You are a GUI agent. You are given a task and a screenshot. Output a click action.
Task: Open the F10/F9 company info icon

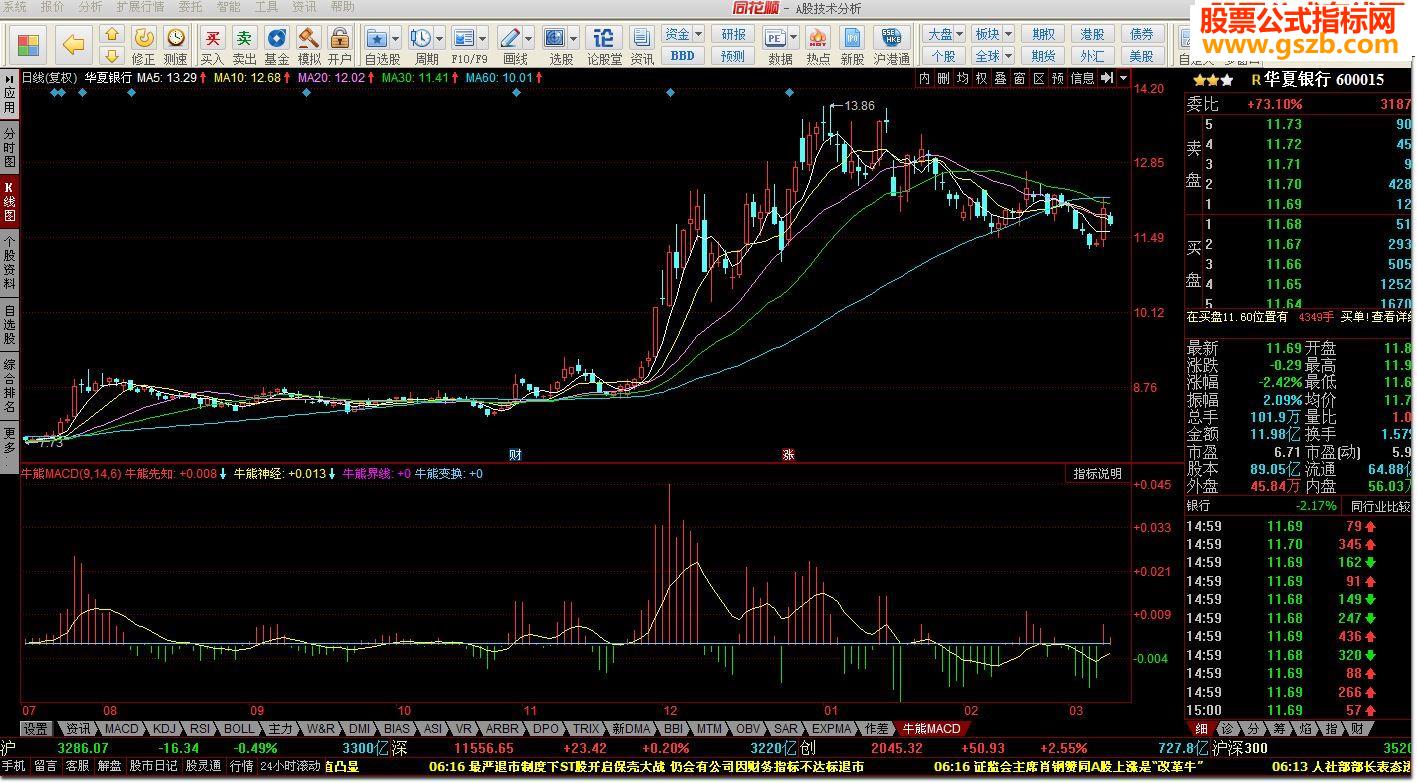tap(464, 39)
